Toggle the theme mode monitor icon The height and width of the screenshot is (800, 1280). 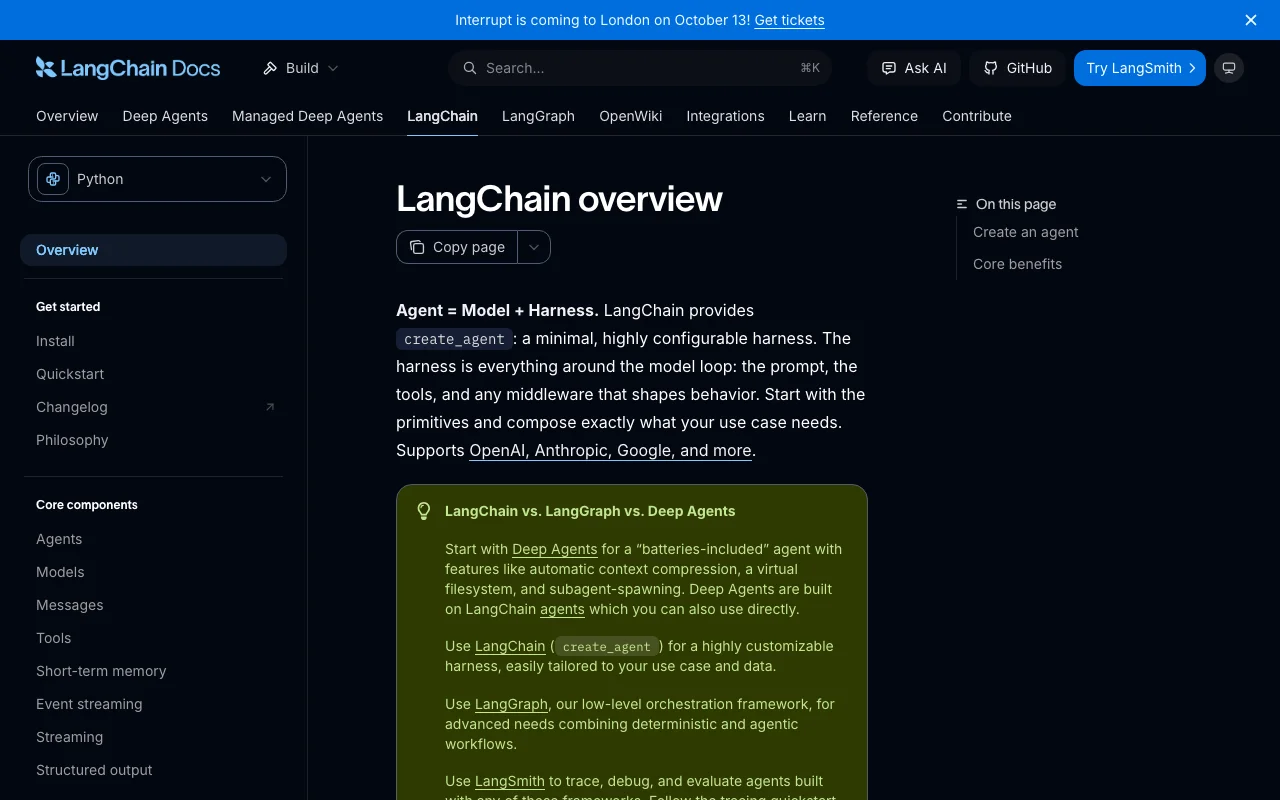1229,68
